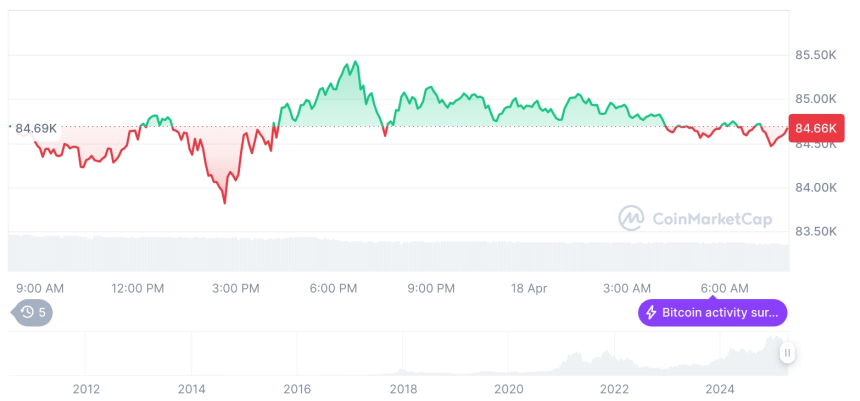
Task: Click the 6:00 PM time axis label
Action: coord(334,288)
